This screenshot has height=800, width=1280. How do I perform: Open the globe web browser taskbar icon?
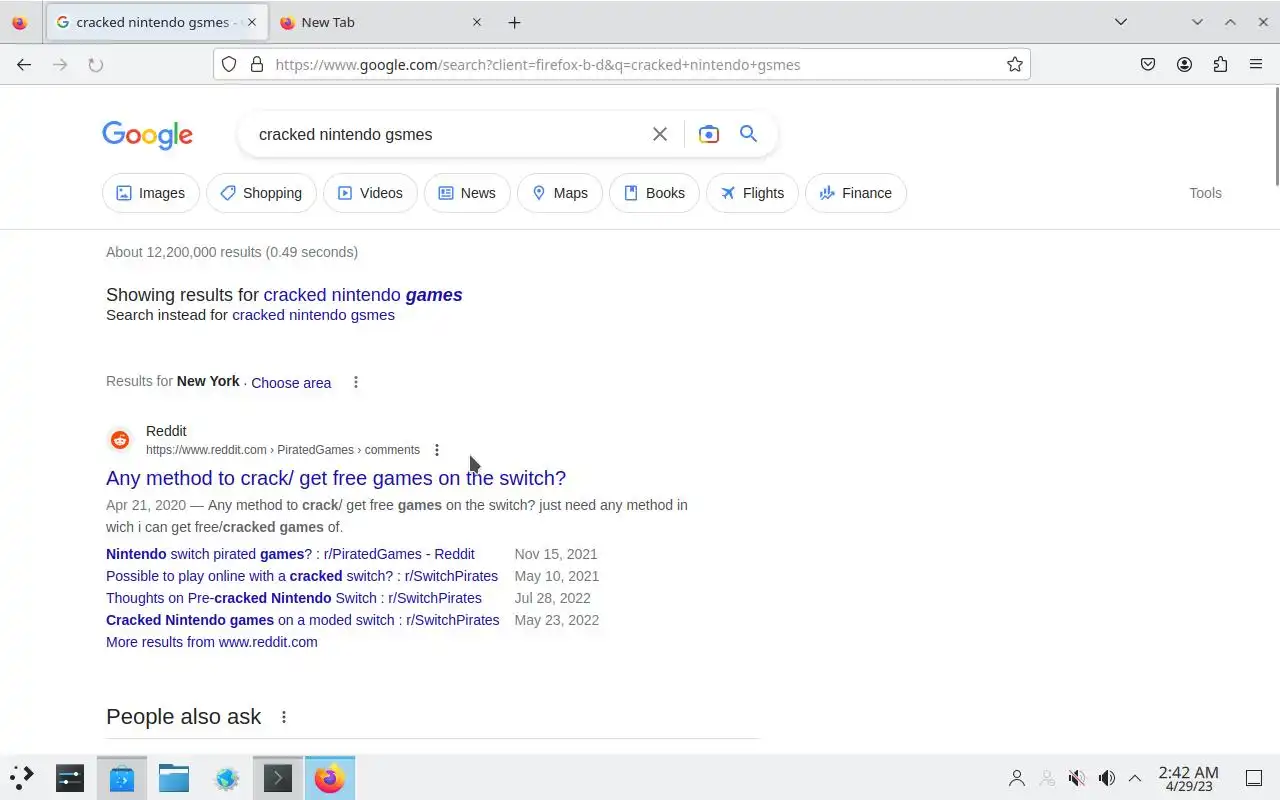tap(227, 778)
